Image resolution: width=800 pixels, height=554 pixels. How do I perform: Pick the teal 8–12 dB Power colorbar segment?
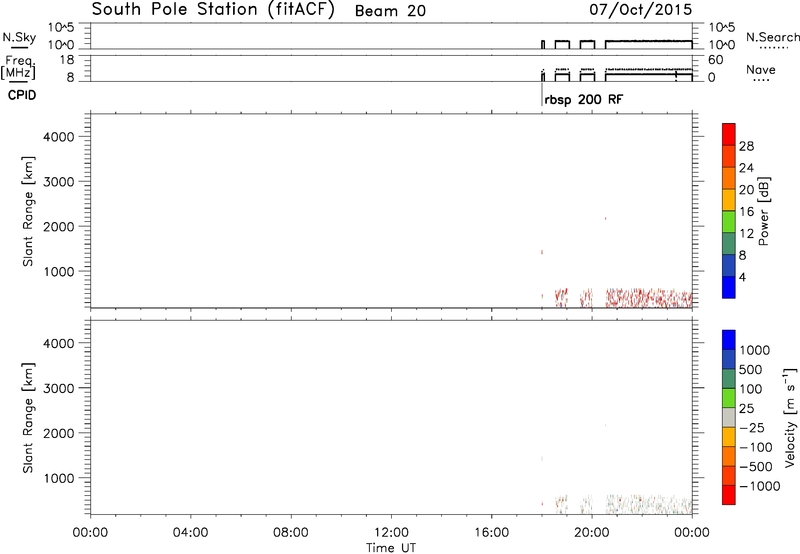(x=729, y=244)
